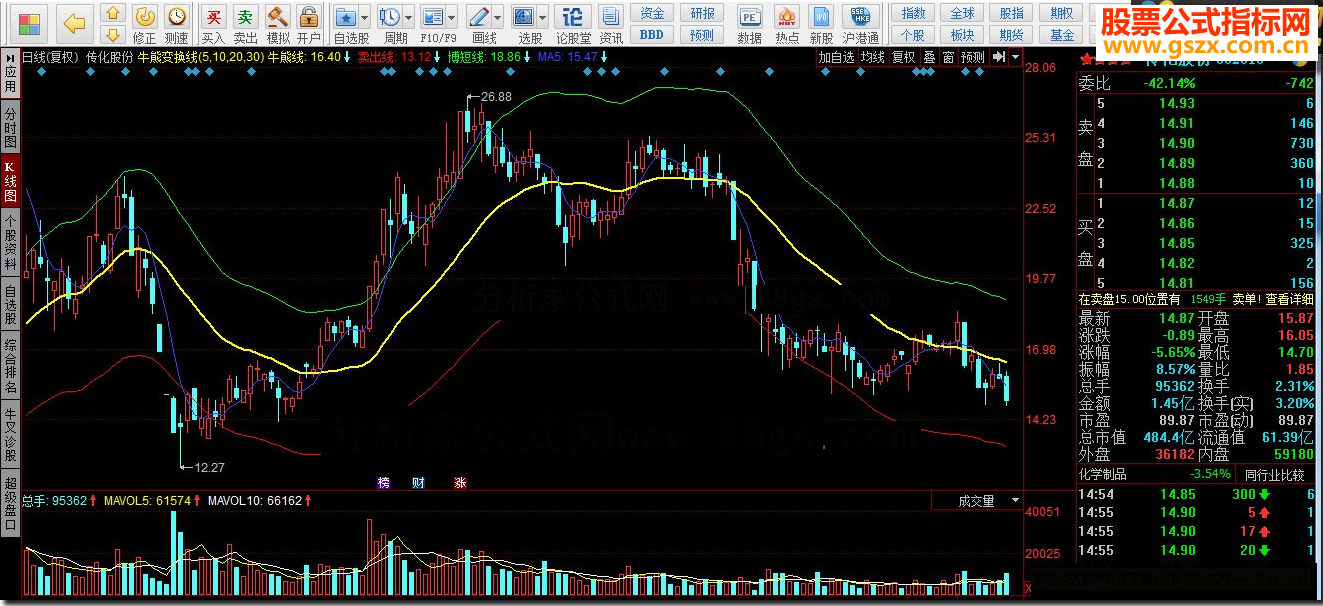Click 加自选 add to watchlist
Screen dimensions: 1323x606
(x=837, y=57)
